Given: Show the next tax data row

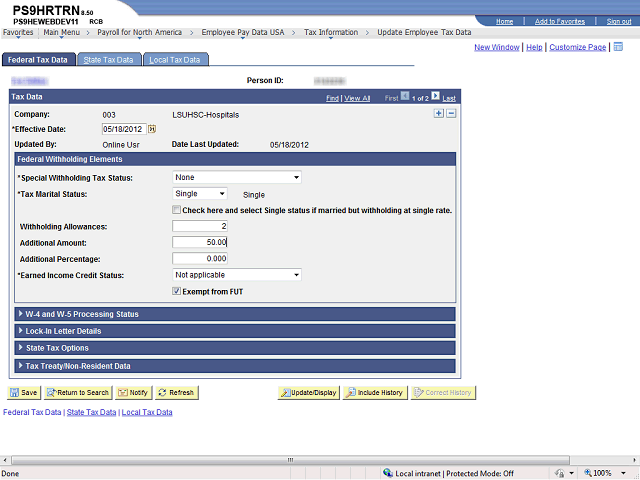Looking at the screenshot, I should (x=435, y=98).
